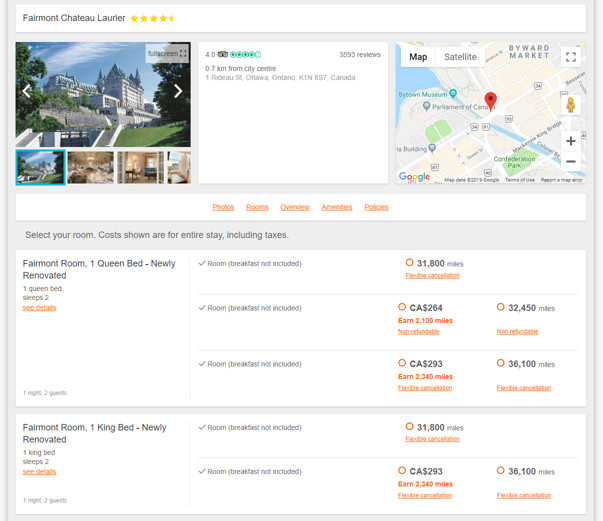Click the red hotel location pin

pos(490,101)
